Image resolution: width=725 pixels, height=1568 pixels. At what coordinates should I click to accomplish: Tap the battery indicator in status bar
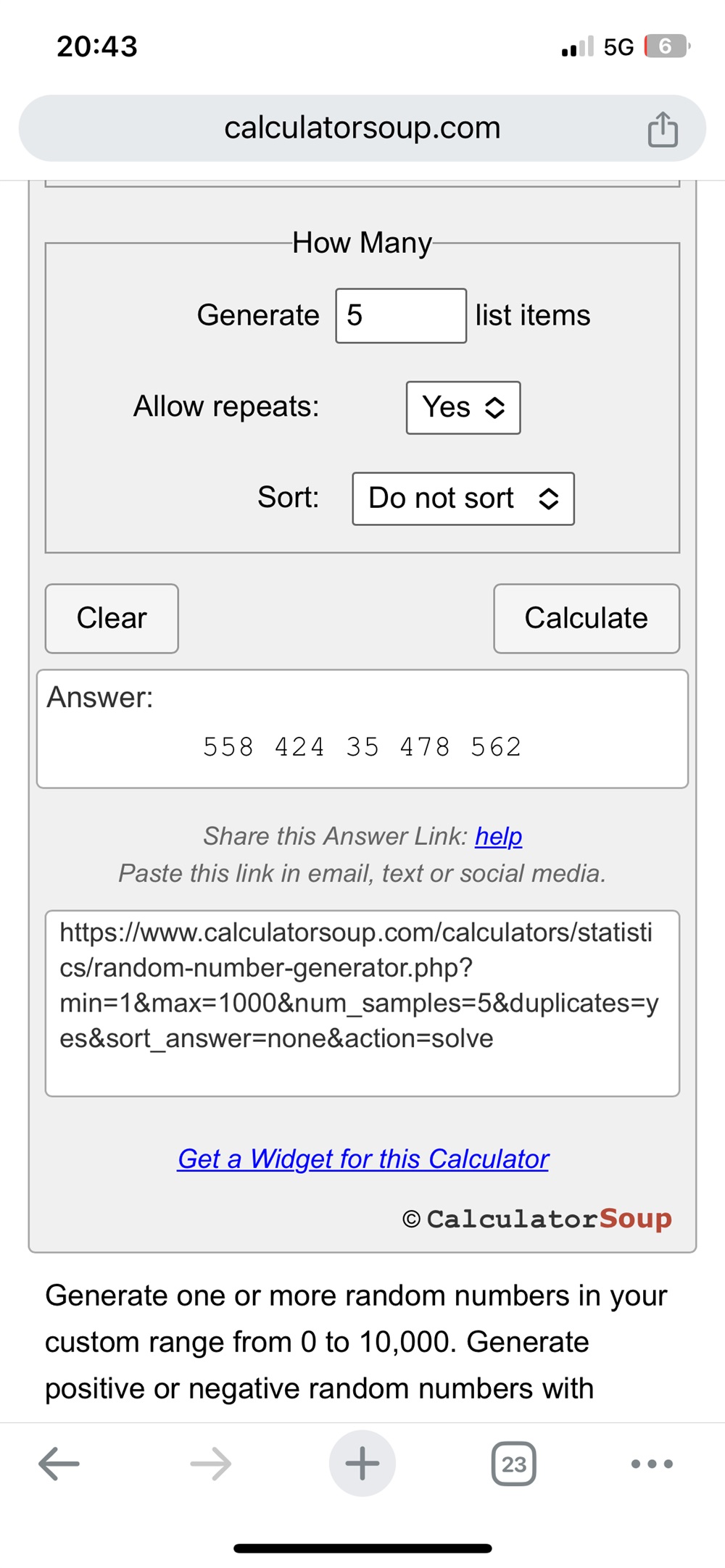click(666, 46)
